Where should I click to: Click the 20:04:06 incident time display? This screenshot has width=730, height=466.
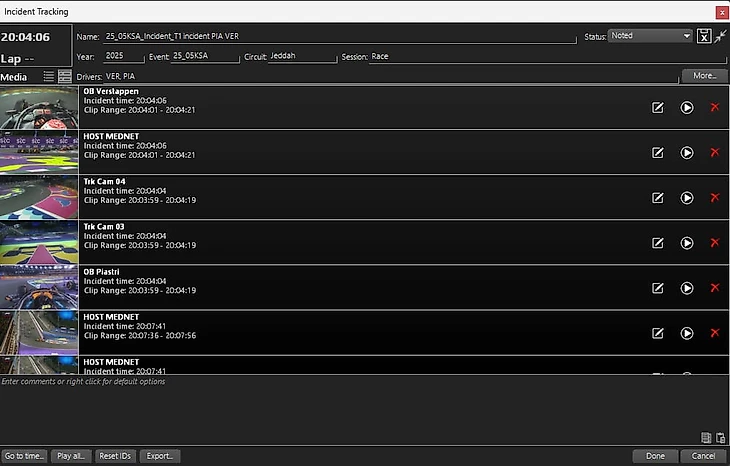(25, 37)
